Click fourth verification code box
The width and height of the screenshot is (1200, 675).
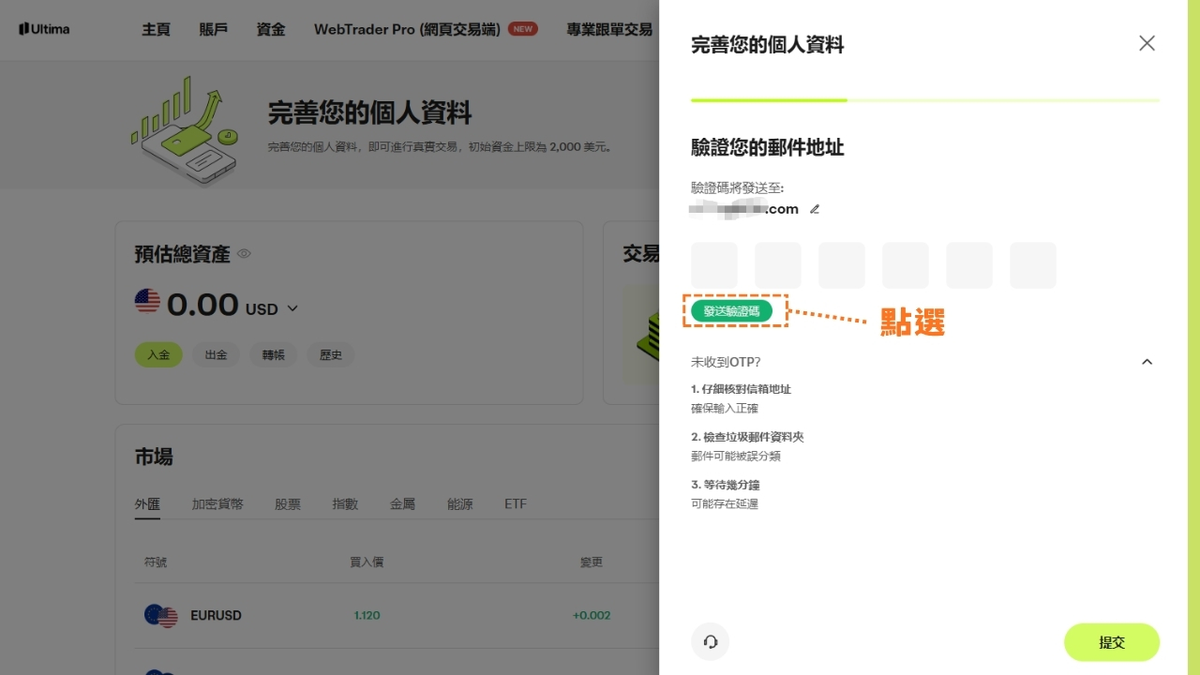click(x=905, y=265)
